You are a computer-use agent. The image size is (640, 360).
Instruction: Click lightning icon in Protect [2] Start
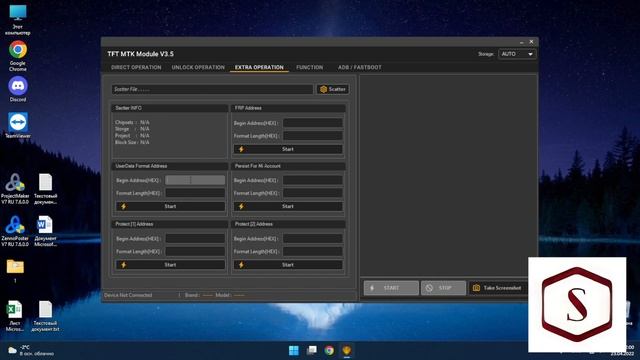241,265
